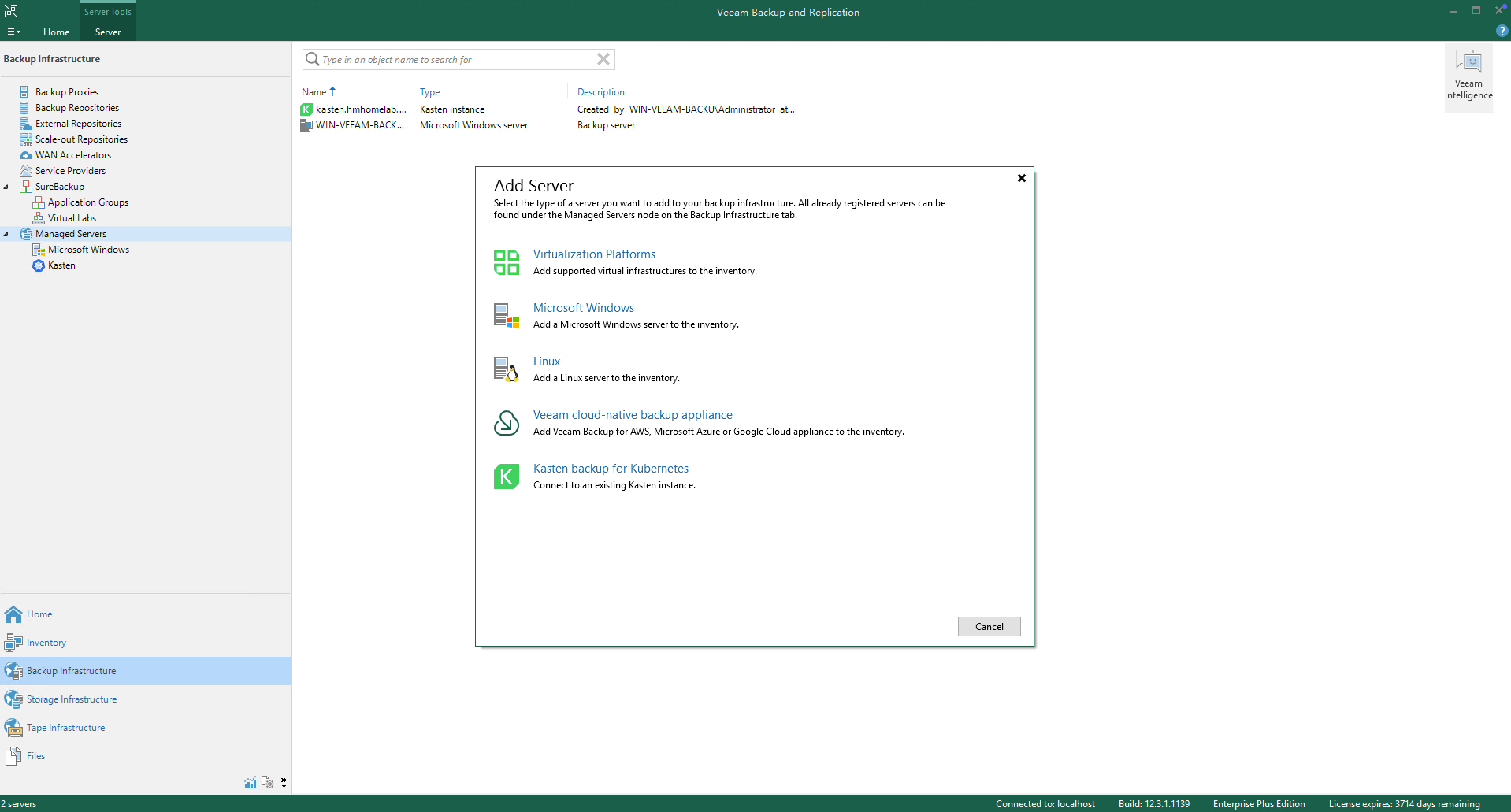Switch to the Home ribbon tab

(x=56, y=32)
